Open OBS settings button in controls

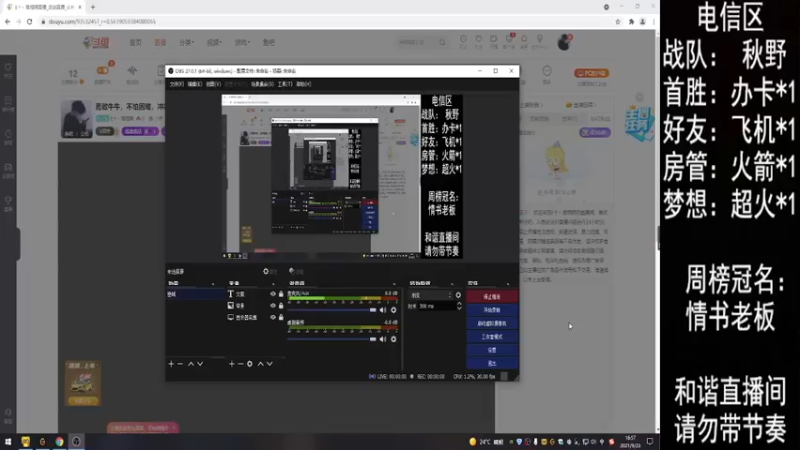pyautogui.click(x=492, y=350)
